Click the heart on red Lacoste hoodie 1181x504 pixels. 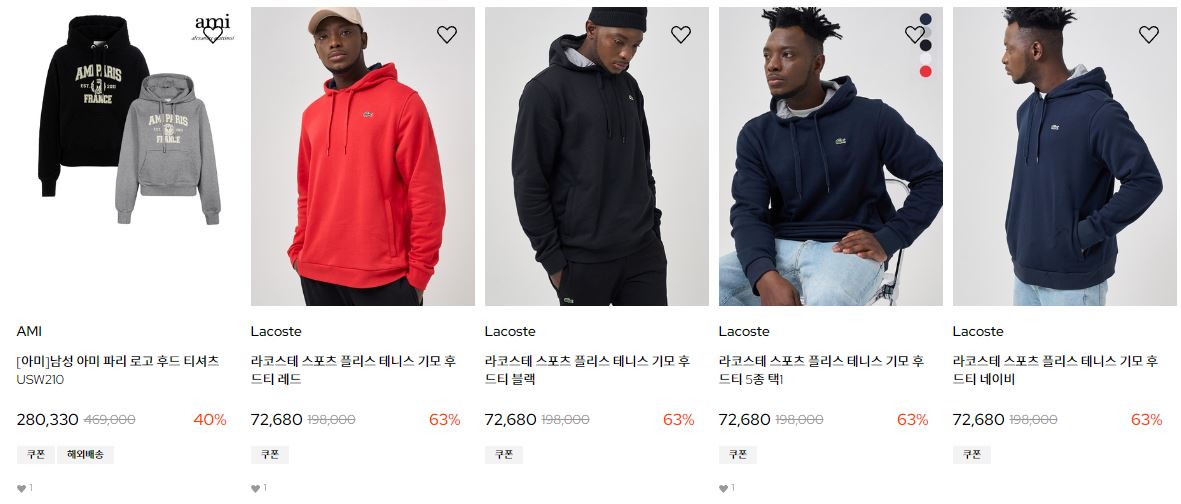447,34
